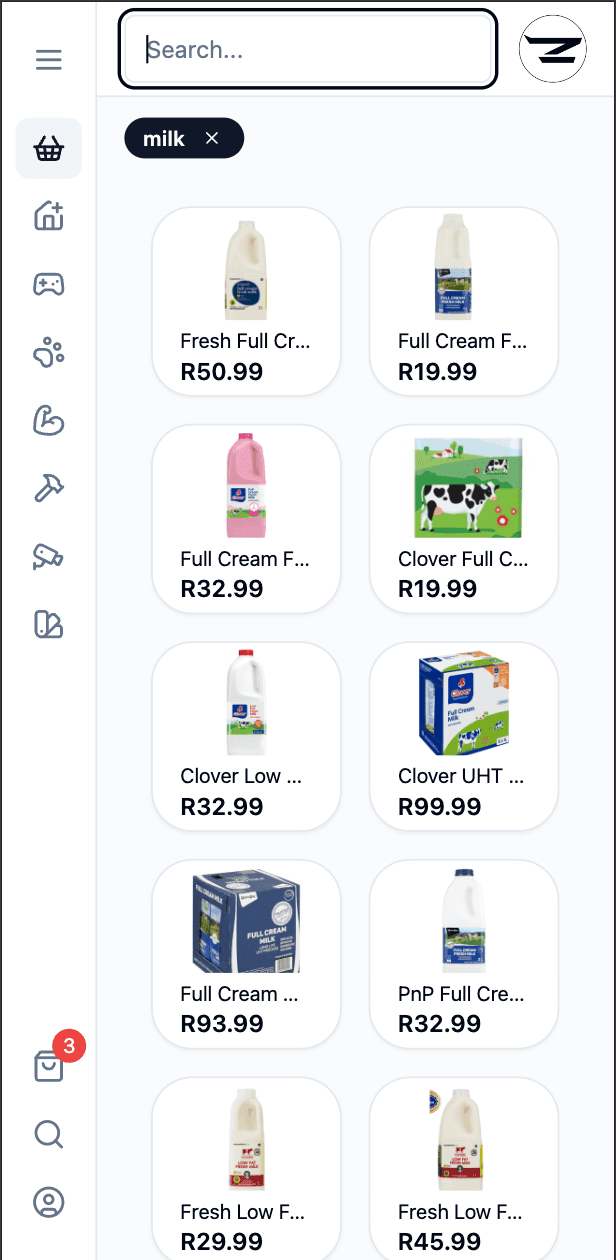
Task: Open the shopping bag with 3 items
Action: (48, 1066)
